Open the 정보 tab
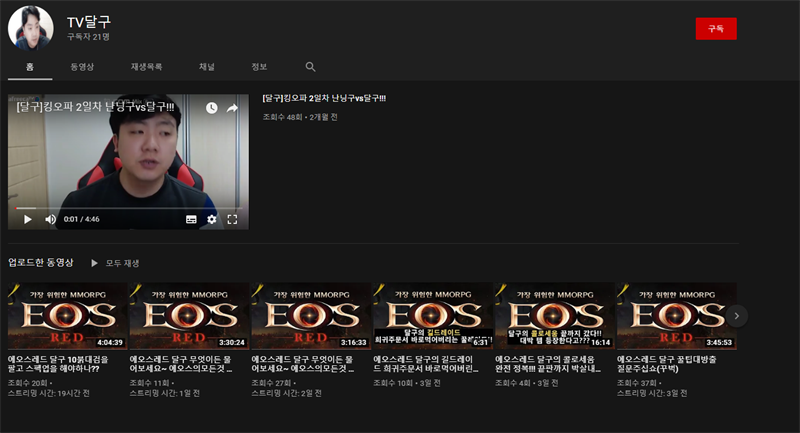Image resolution: width=800 pixels, height=433 pixels. point(259,67)
